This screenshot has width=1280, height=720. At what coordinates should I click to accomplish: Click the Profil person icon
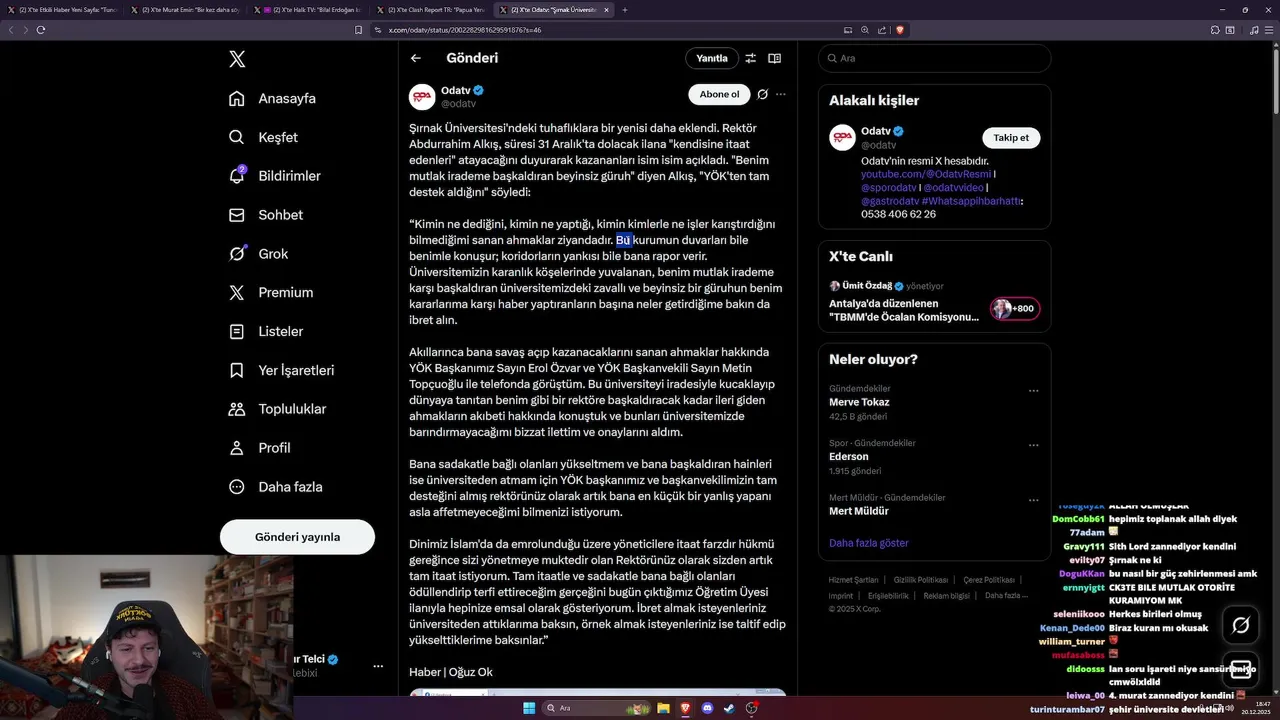(x=237, y=448)
